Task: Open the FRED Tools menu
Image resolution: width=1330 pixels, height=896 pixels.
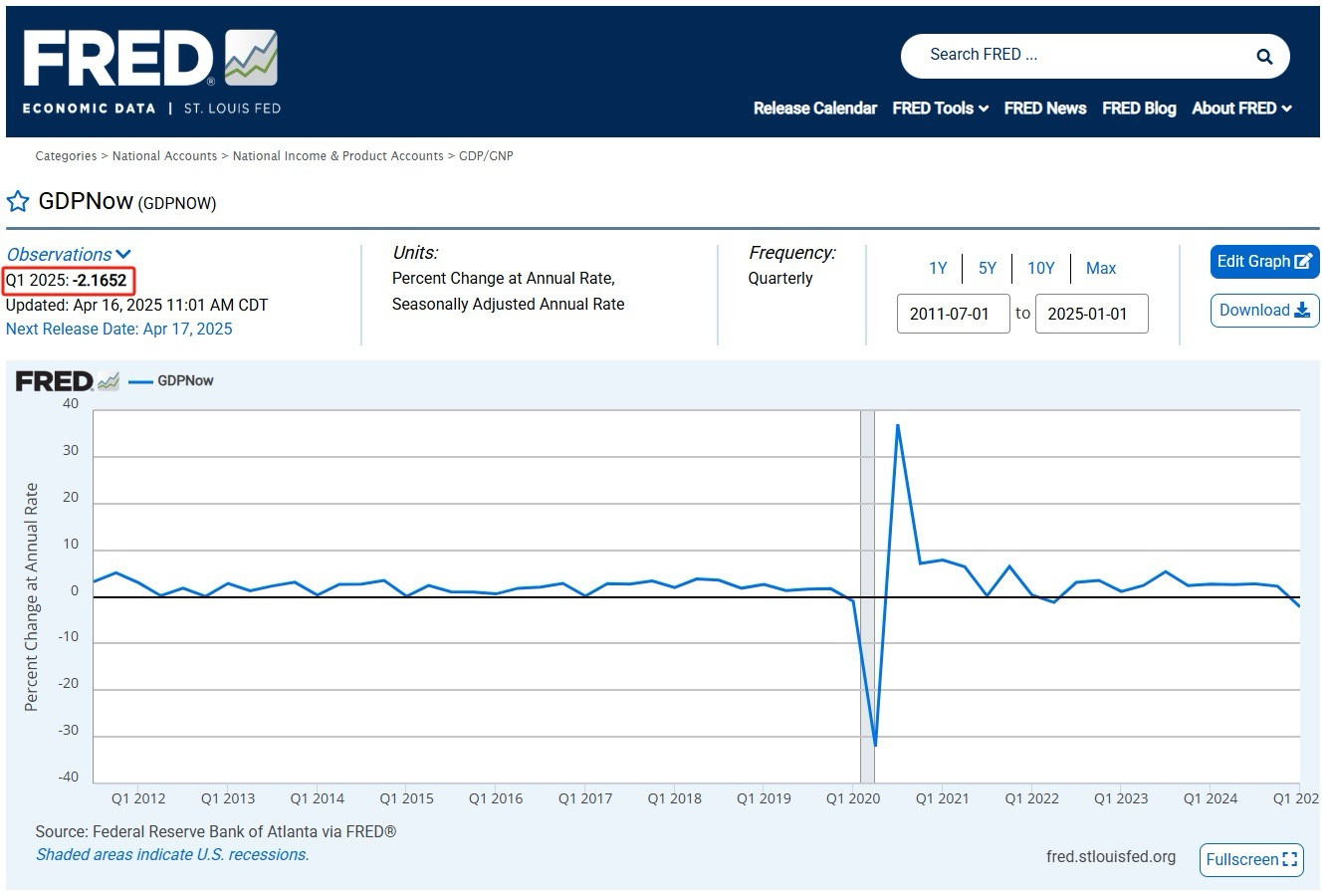Action: point(940,108)
